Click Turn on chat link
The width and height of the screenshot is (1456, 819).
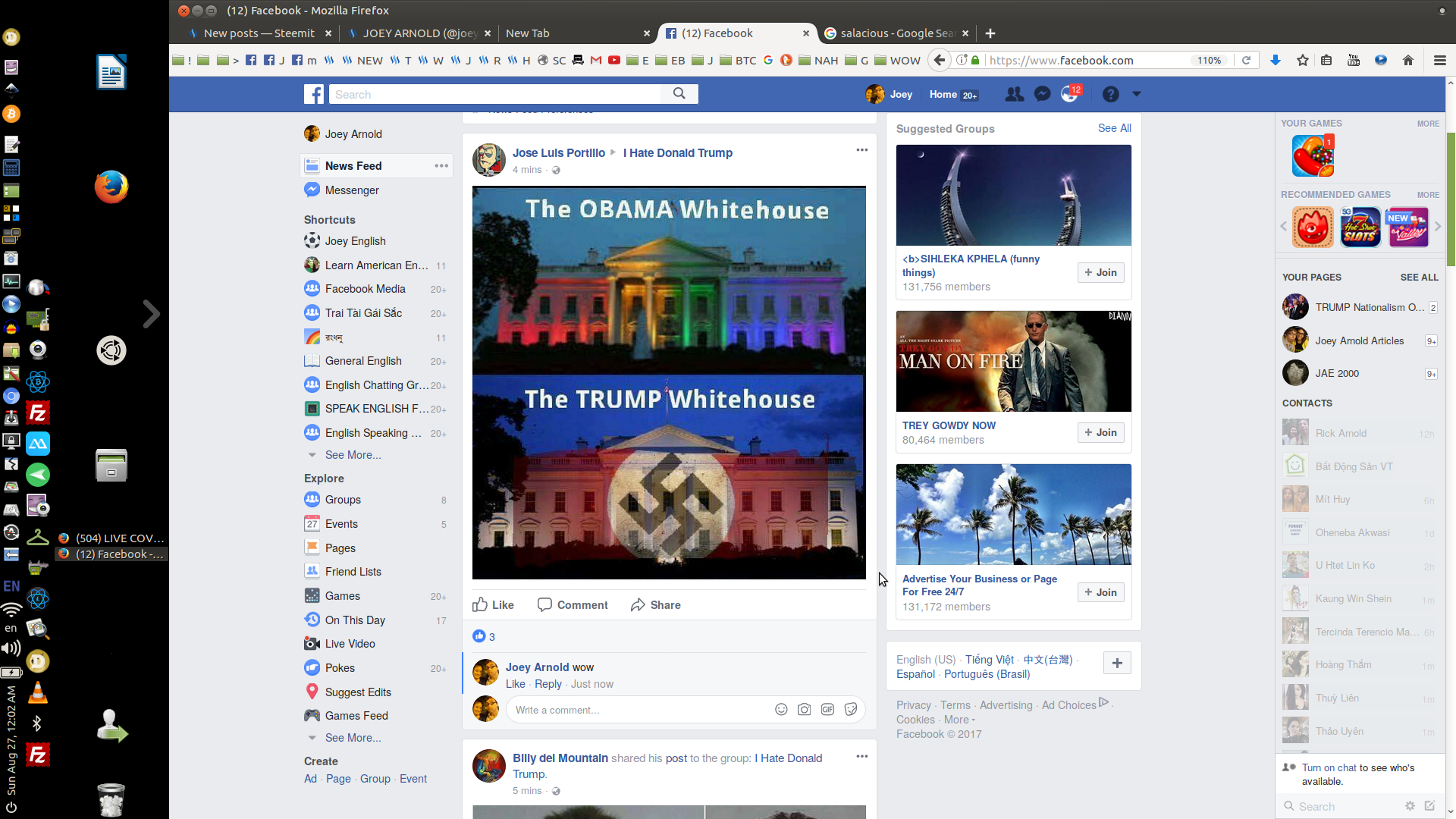point(1329,767)
